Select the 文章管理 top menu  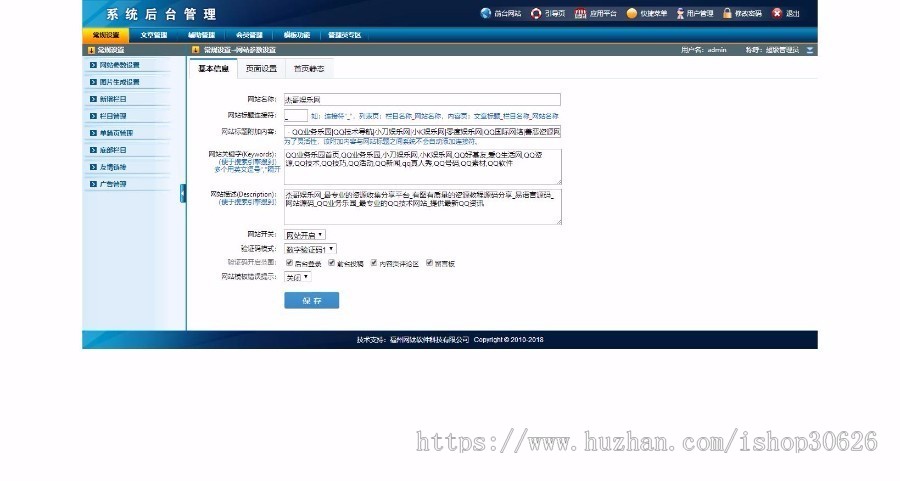click(x=154, y=35)
